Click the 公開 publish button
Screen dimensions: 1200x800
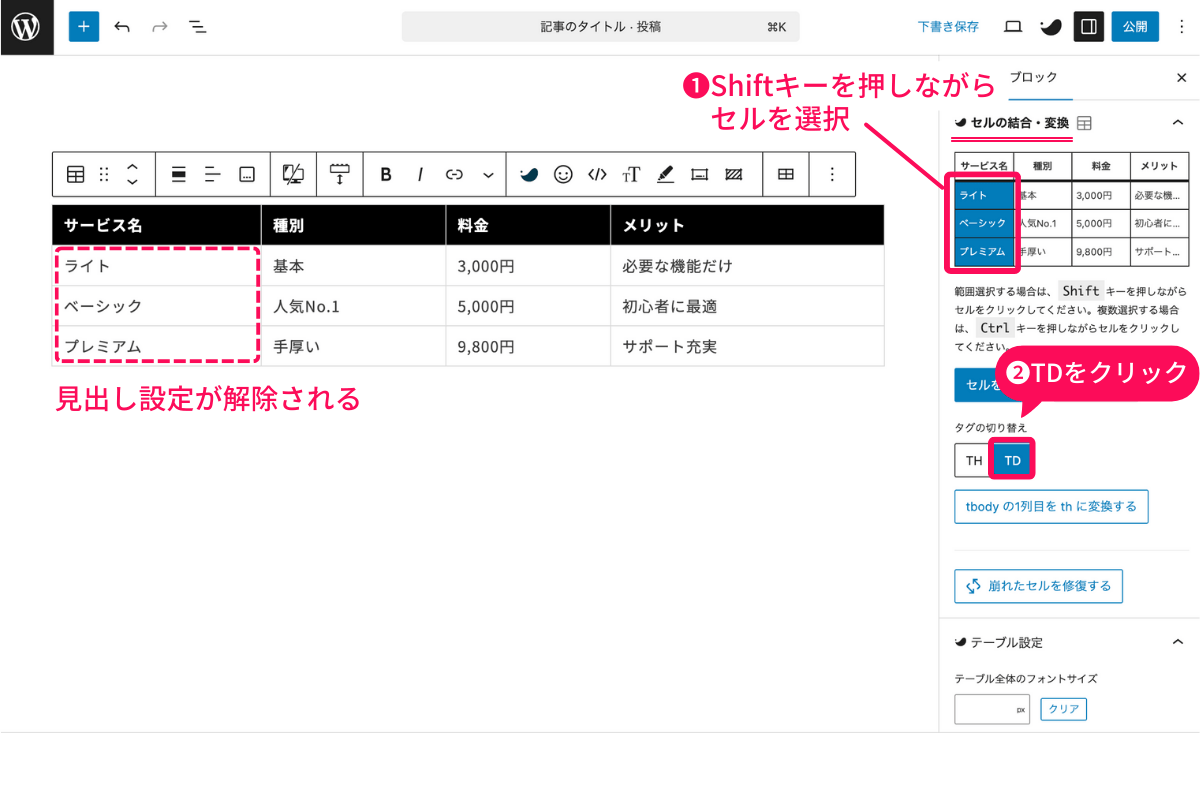tap(1135, 26)
